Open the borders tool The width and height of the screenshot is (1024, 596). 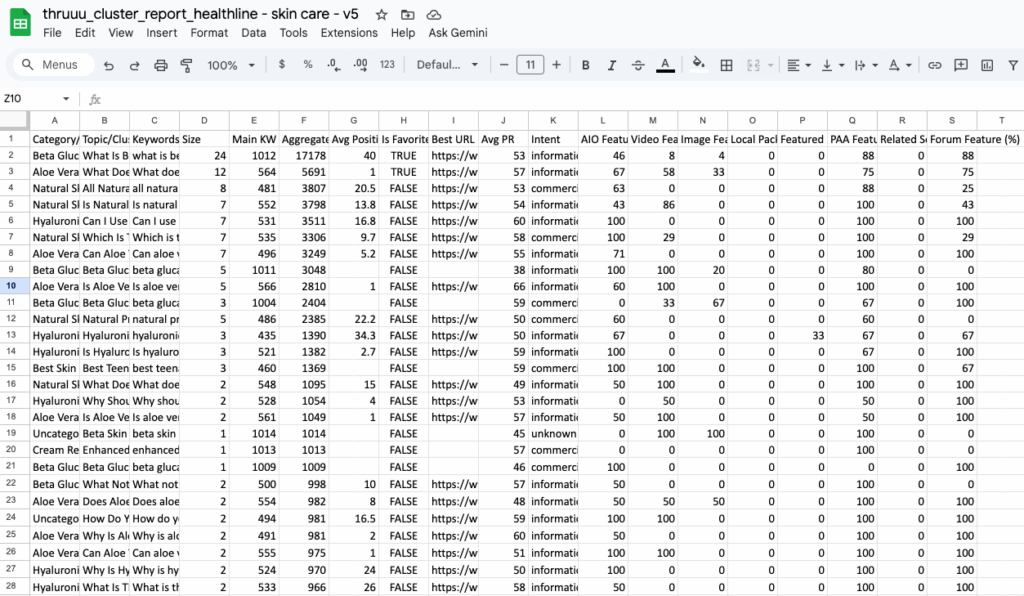click(x=727, y=65)
